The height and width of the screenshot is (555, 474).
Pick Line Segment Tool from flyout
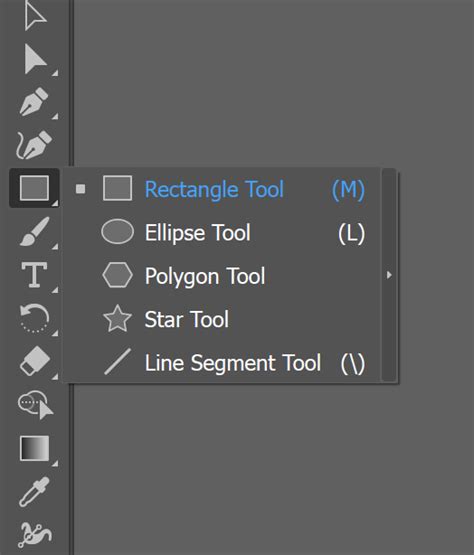point(222,363)
